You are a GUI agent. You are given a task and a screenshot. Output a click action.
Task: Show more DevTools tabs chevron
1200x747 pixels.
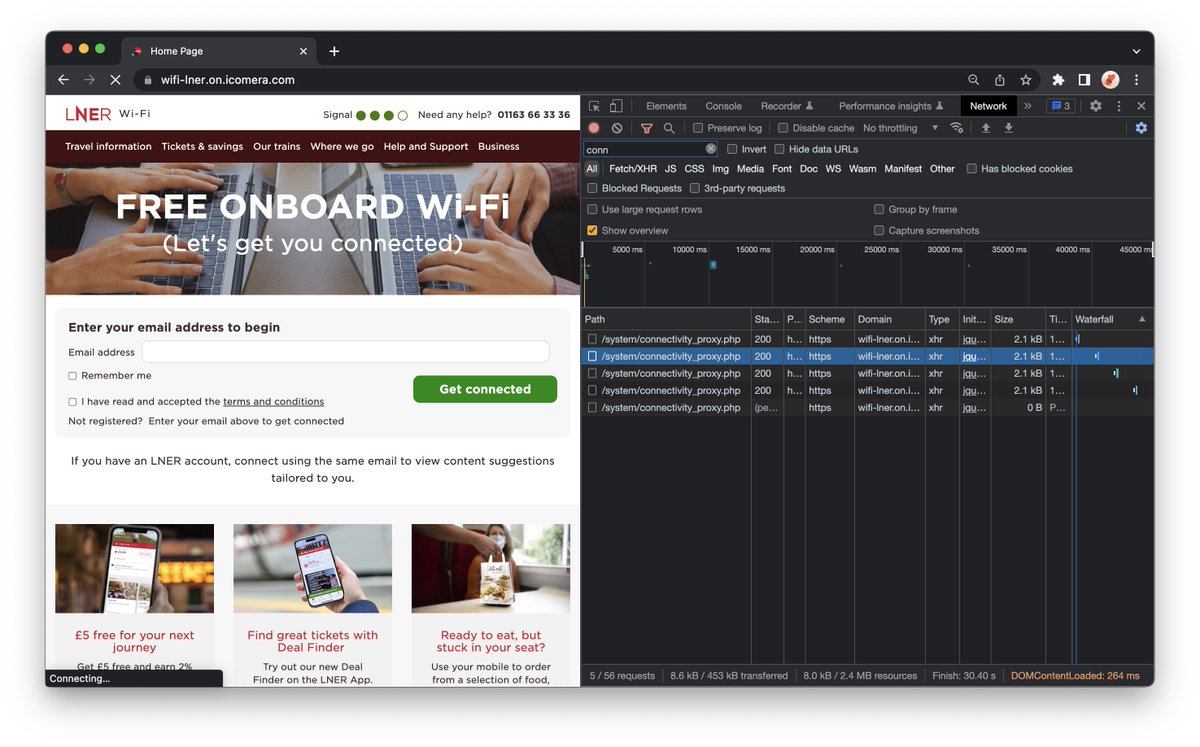pyautogui.click(x=1027, y=106)
